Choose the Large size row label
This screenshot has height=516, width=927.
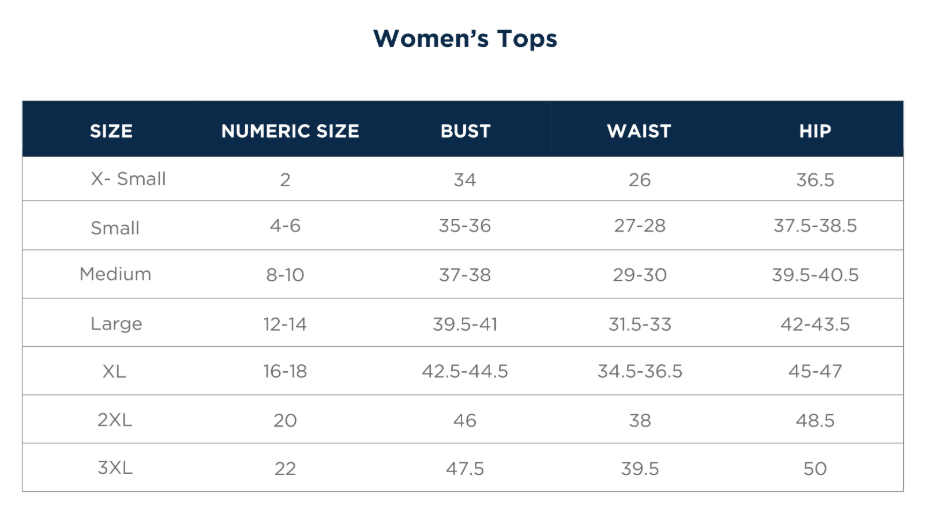click(x=116, y=323)
